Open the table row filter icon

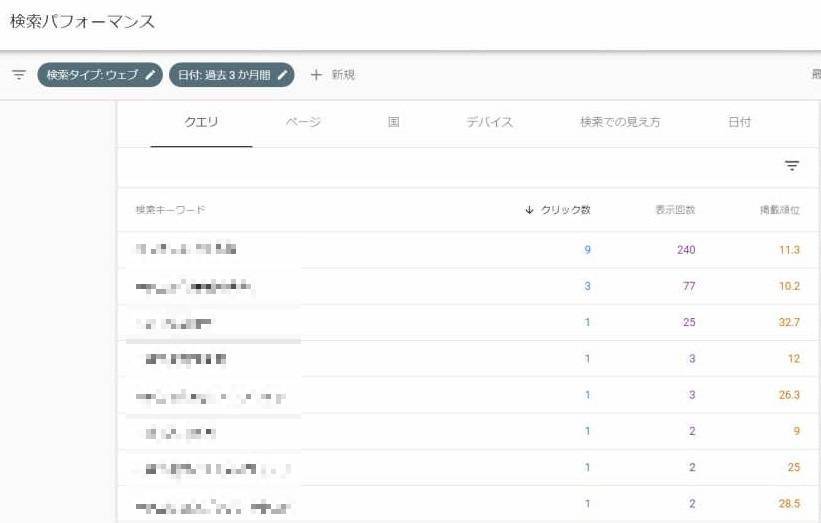792,166
